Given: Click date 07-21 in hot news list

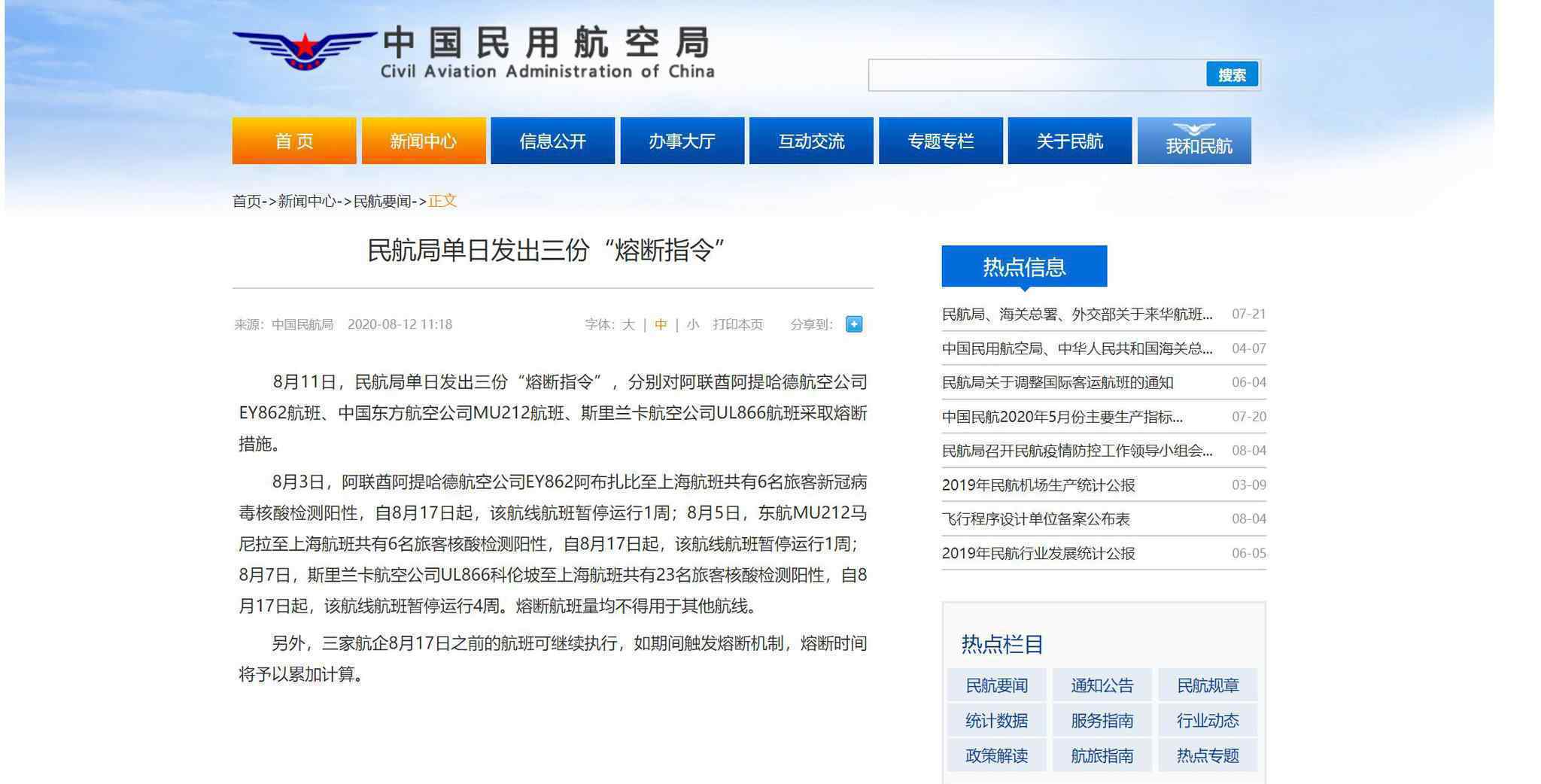Looking at the screenshot, I should point(1248,314).
